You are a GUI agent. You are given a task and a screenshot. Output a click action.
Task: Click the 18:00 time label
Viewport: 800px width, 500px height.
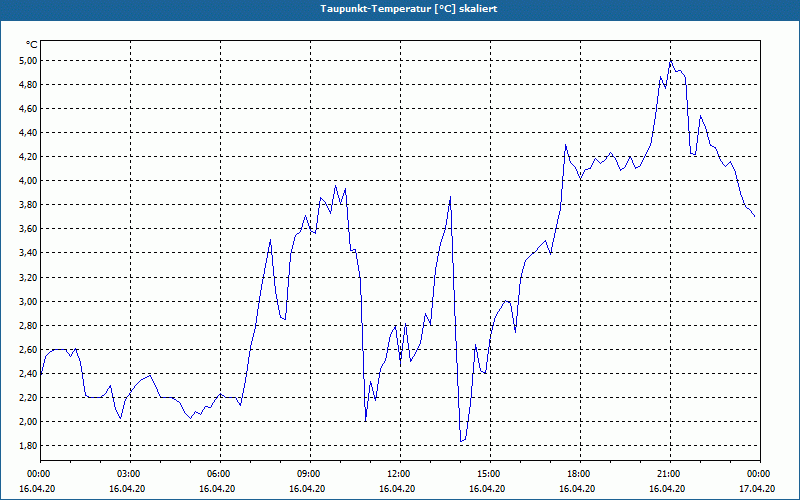(581, 474)
